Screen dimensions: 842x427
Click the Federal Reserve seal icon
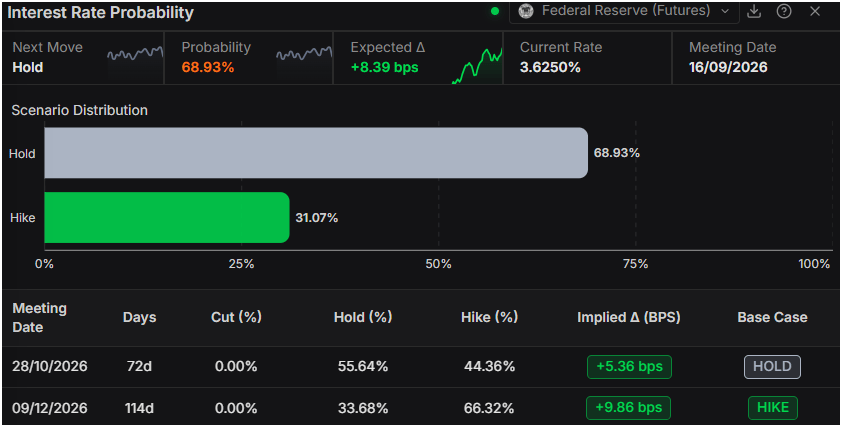coord(526,11)
